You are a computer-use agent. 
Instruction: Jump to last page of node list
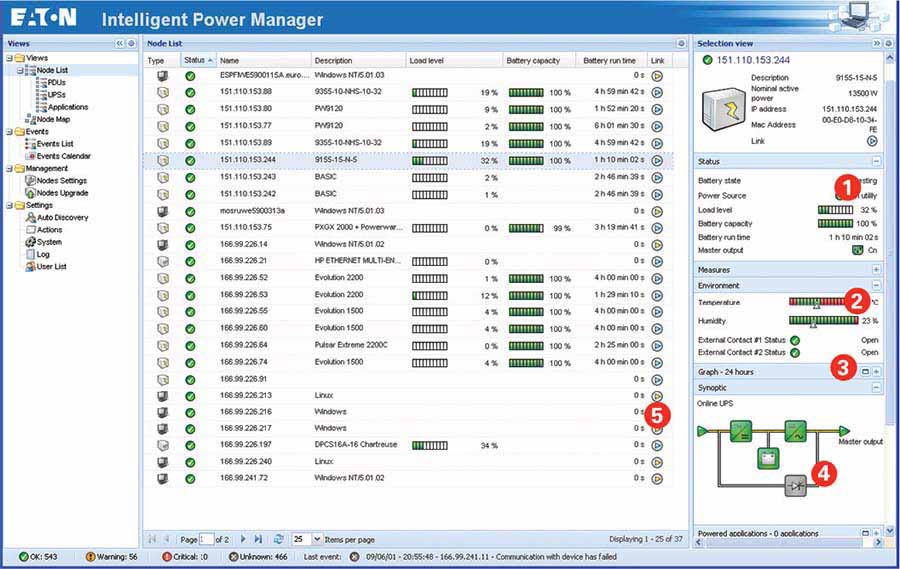[258, 539]
